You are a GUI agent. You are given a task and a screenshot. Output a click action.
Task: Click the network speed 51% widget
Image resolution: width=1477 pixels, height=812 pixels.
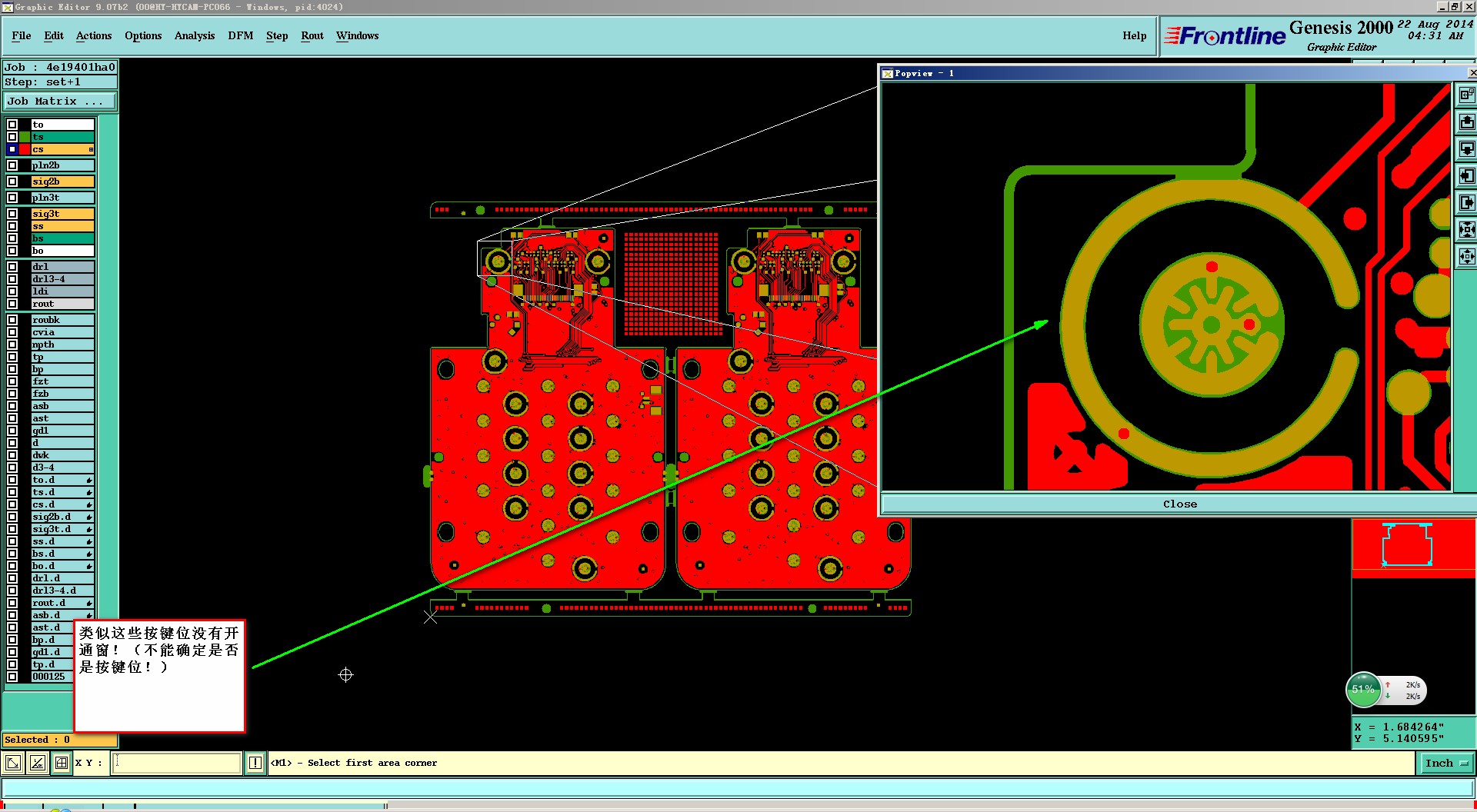click(x=1386, y=690)
